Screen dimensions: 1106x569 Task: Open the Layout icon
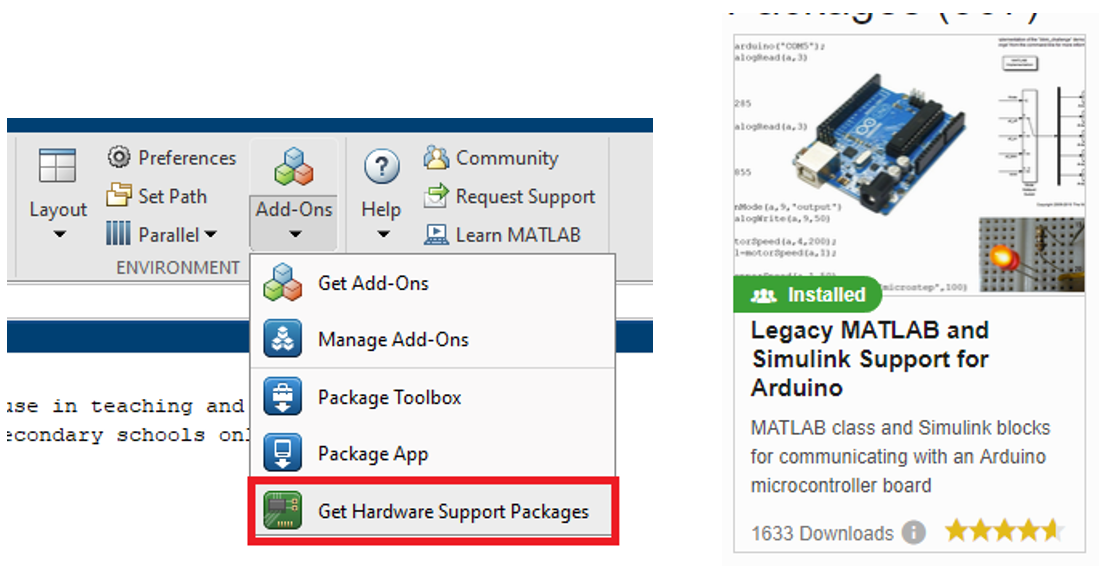(57, 167)
